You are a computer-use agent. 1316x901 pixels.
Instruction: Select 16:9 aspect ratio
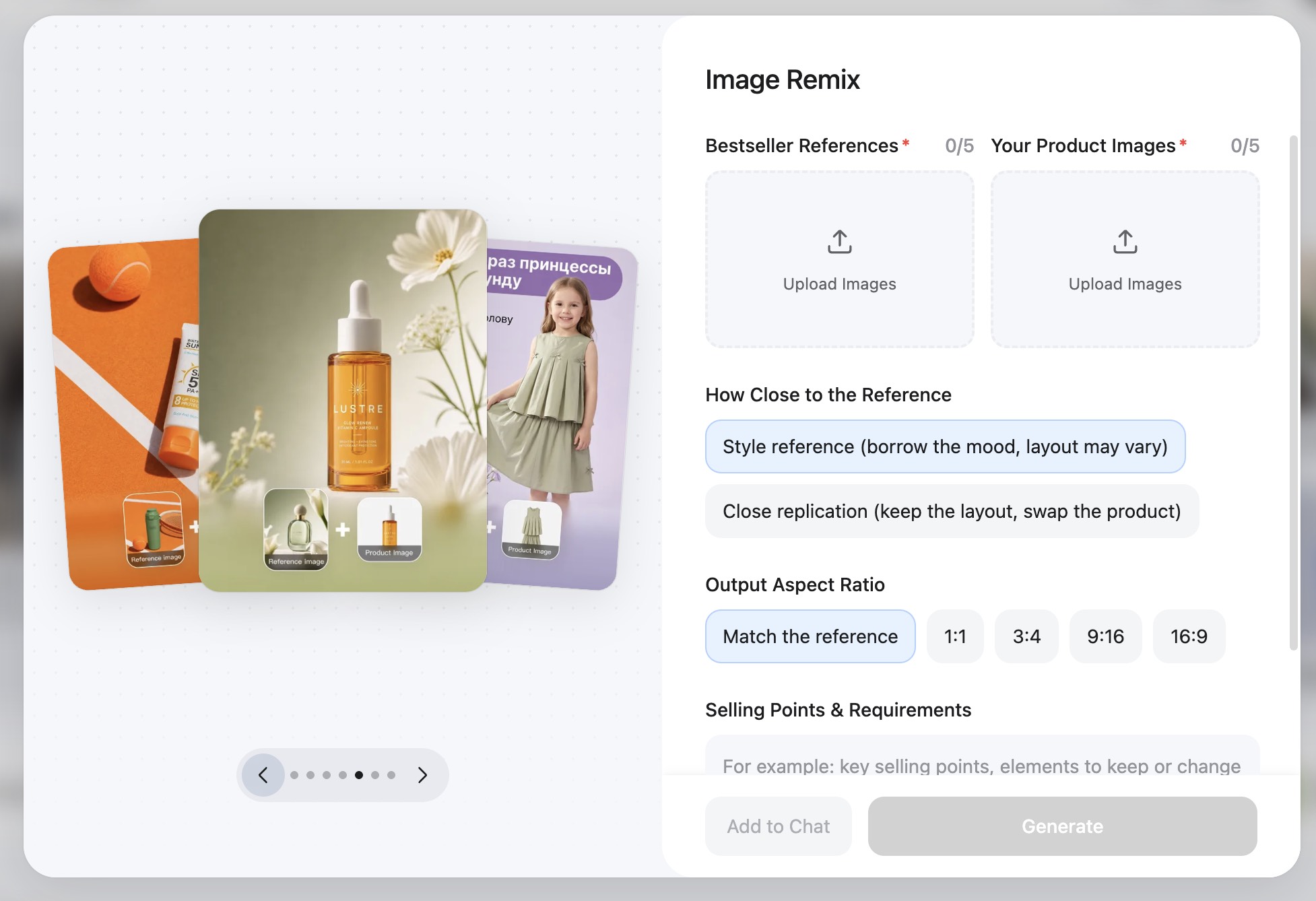(x=1189, y=636)
